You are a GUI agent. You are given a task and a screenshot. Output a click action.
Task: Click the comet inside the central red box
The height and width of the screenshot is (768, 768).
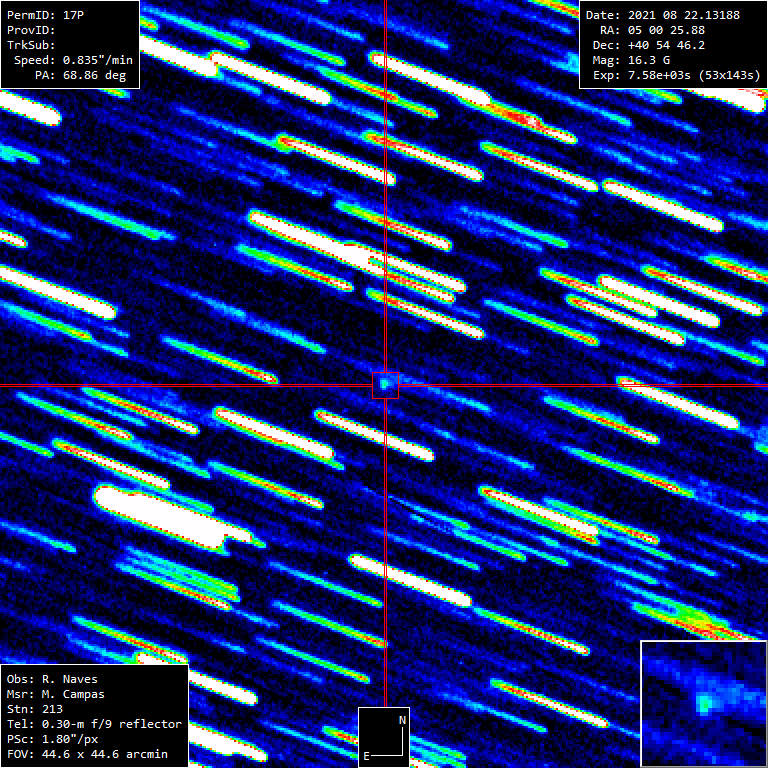click(x=385, y=385)
